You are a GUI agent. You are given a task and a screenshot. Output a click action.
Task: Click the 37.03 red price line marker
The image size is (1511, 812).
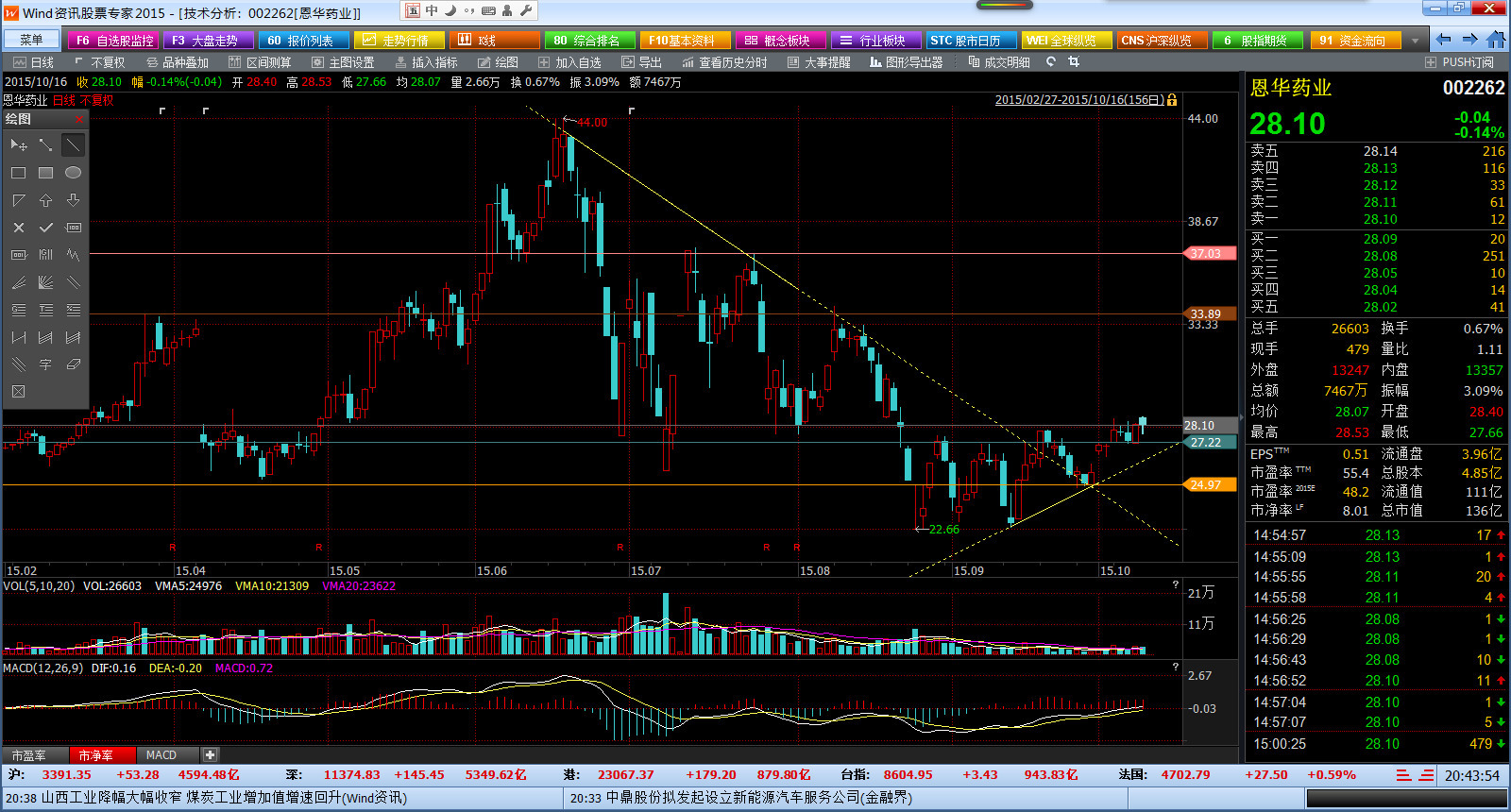pos(1209,254)
